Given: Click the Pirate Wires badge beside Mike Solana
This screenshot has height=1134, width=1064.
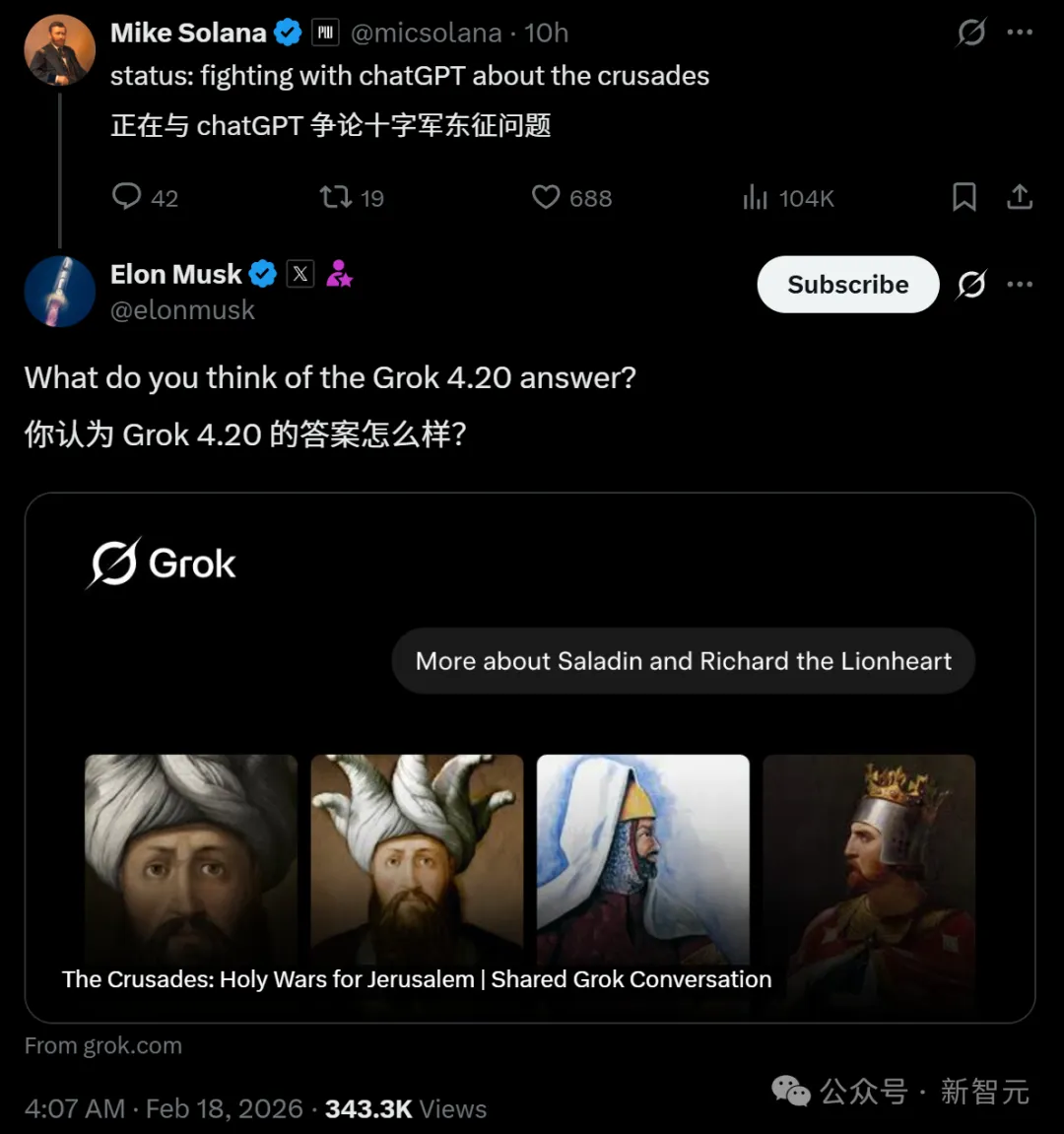Looking at the screenshot, I should [325, 33].
